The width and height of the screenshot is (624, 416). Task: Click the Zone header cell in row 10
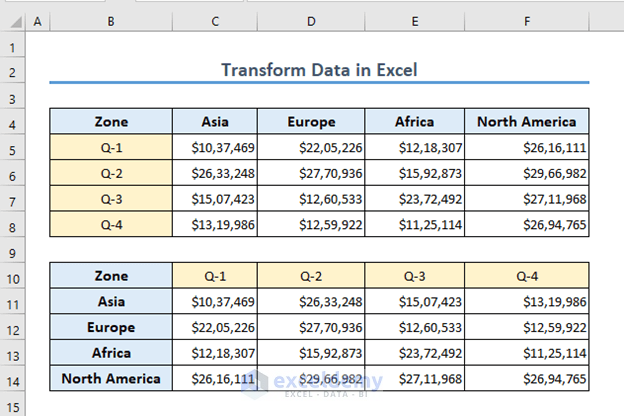pos(111,276)
